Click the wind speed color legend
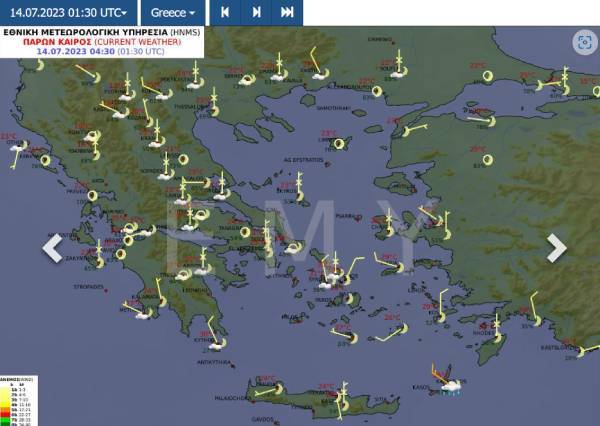The width and height of the screenshot is (600, 426). coord(10,400)
